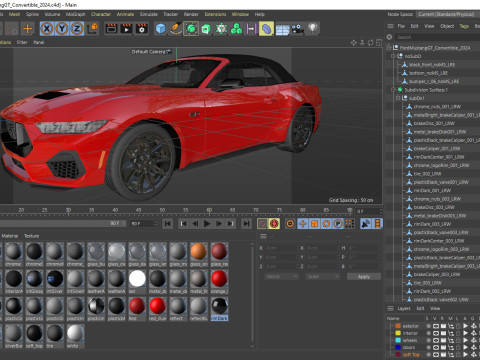Viewport: 480px width, 360px height.
Task: Toggle visibility eye for exterior layer
Action: (x=436, y=326)
